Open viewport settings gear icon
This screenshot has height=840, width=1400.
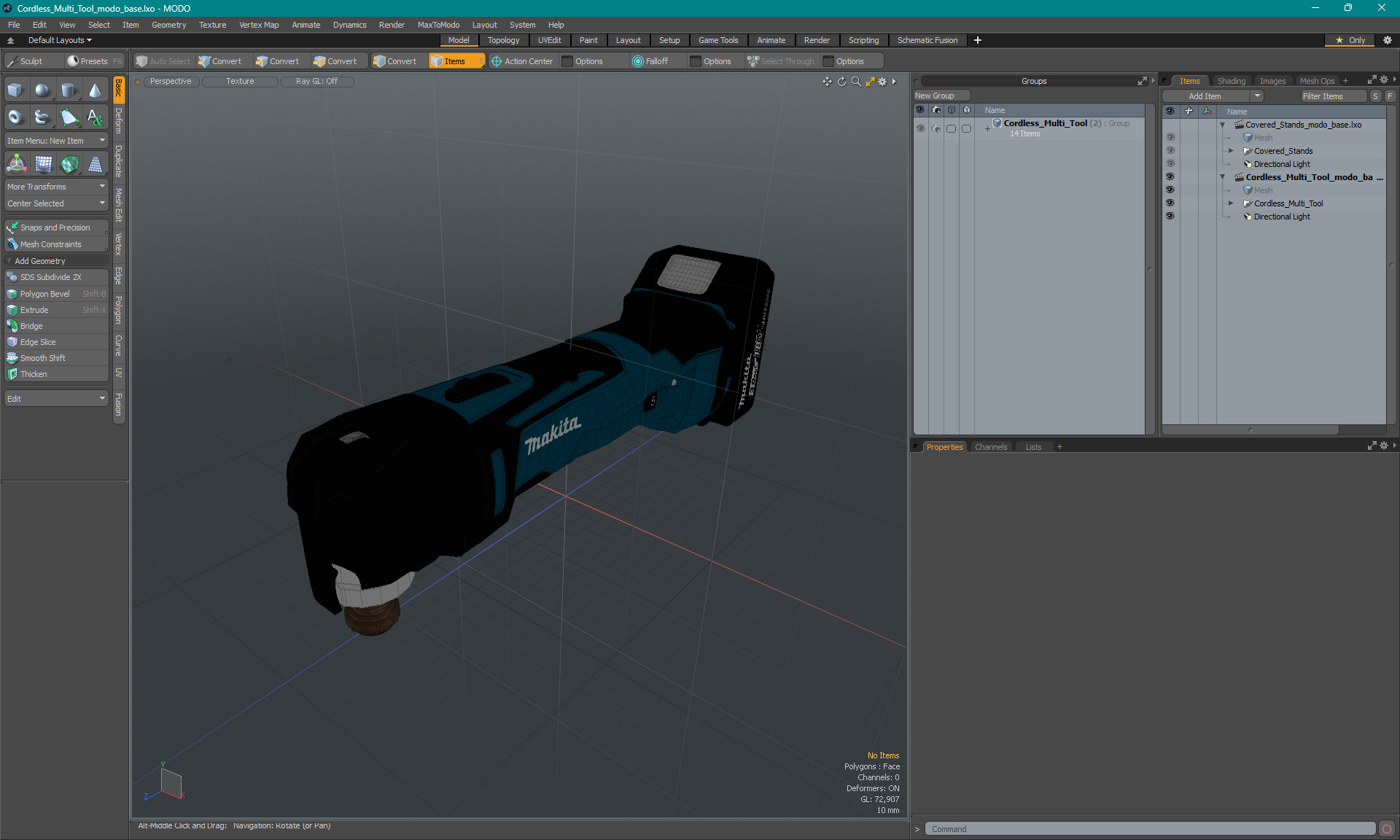pos(882,82)
